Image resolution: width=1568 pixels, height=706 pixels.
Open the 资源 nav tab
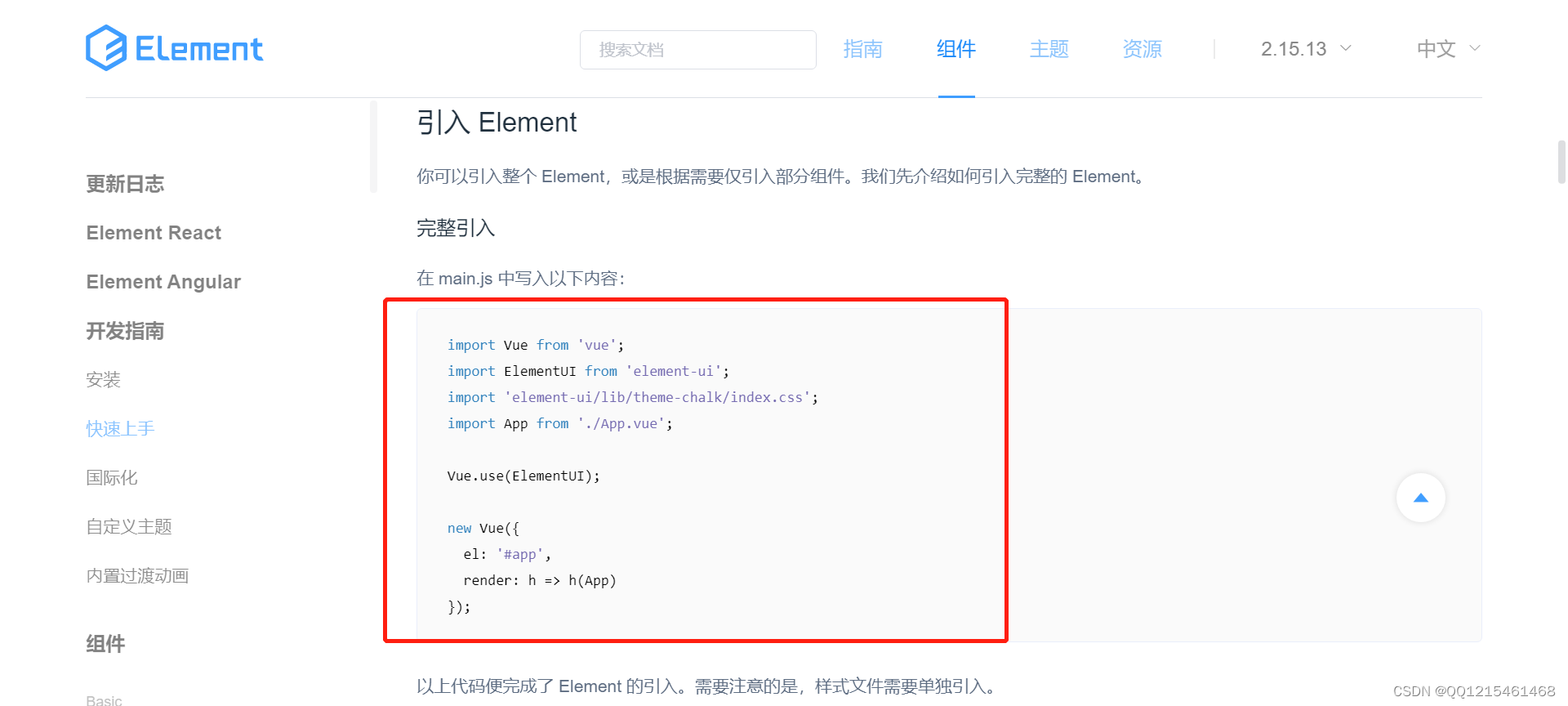coord(1143,49)
